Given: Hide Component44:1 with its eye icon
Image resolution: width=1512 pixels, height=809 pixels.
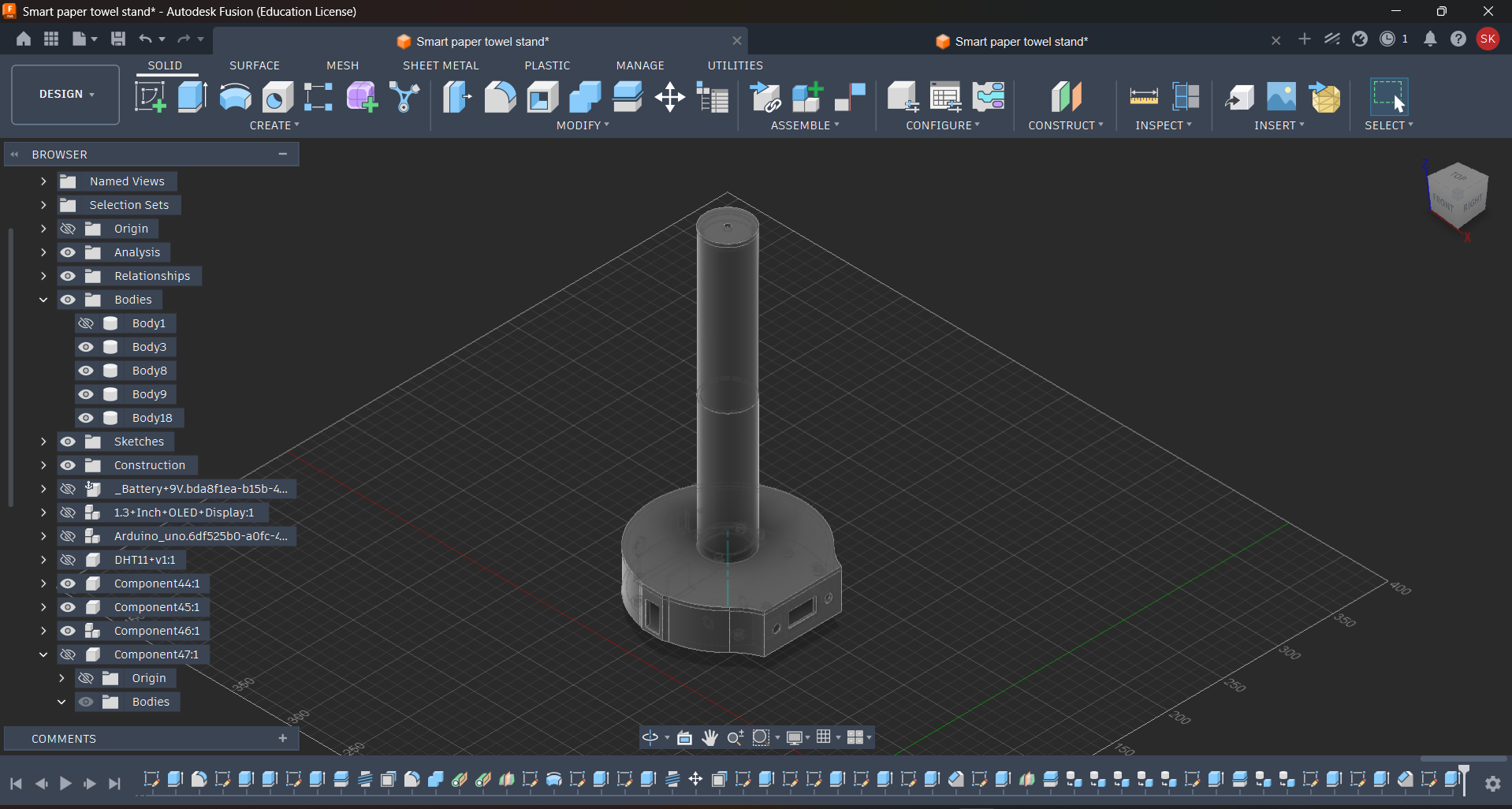Looking at the screenshot, I should point(68,583).
